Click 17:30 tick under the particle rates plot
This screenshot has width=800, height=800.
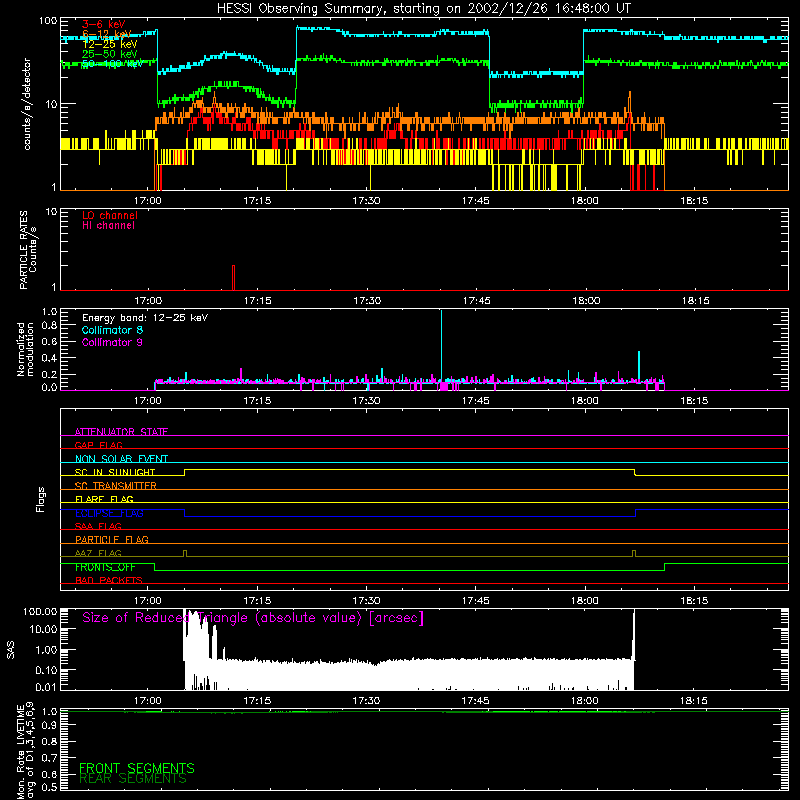point(367,301)
